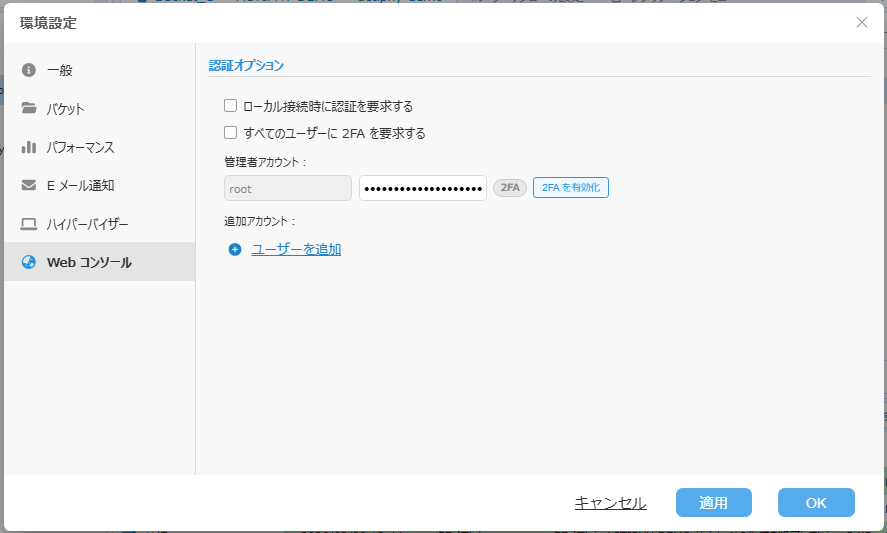The width and height of the screenshot is (887, 533).
Task: Focus the admin password field
Action: [x=423, y=188]
